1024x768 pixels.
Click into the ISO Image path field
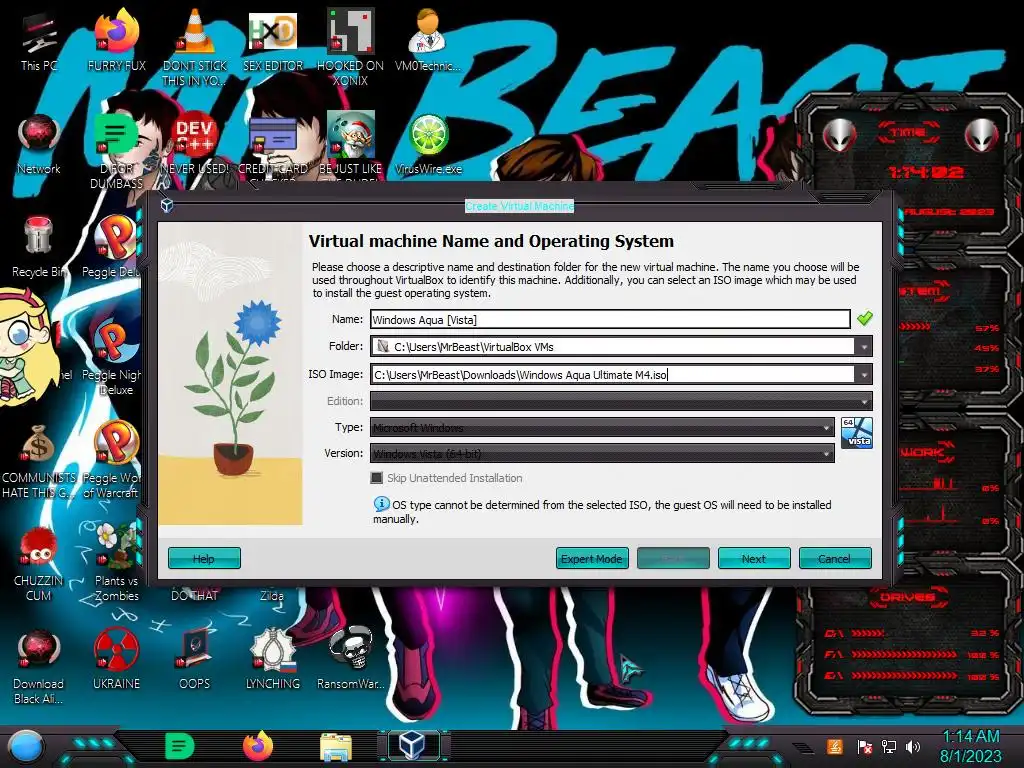click(x=613, y=375)
